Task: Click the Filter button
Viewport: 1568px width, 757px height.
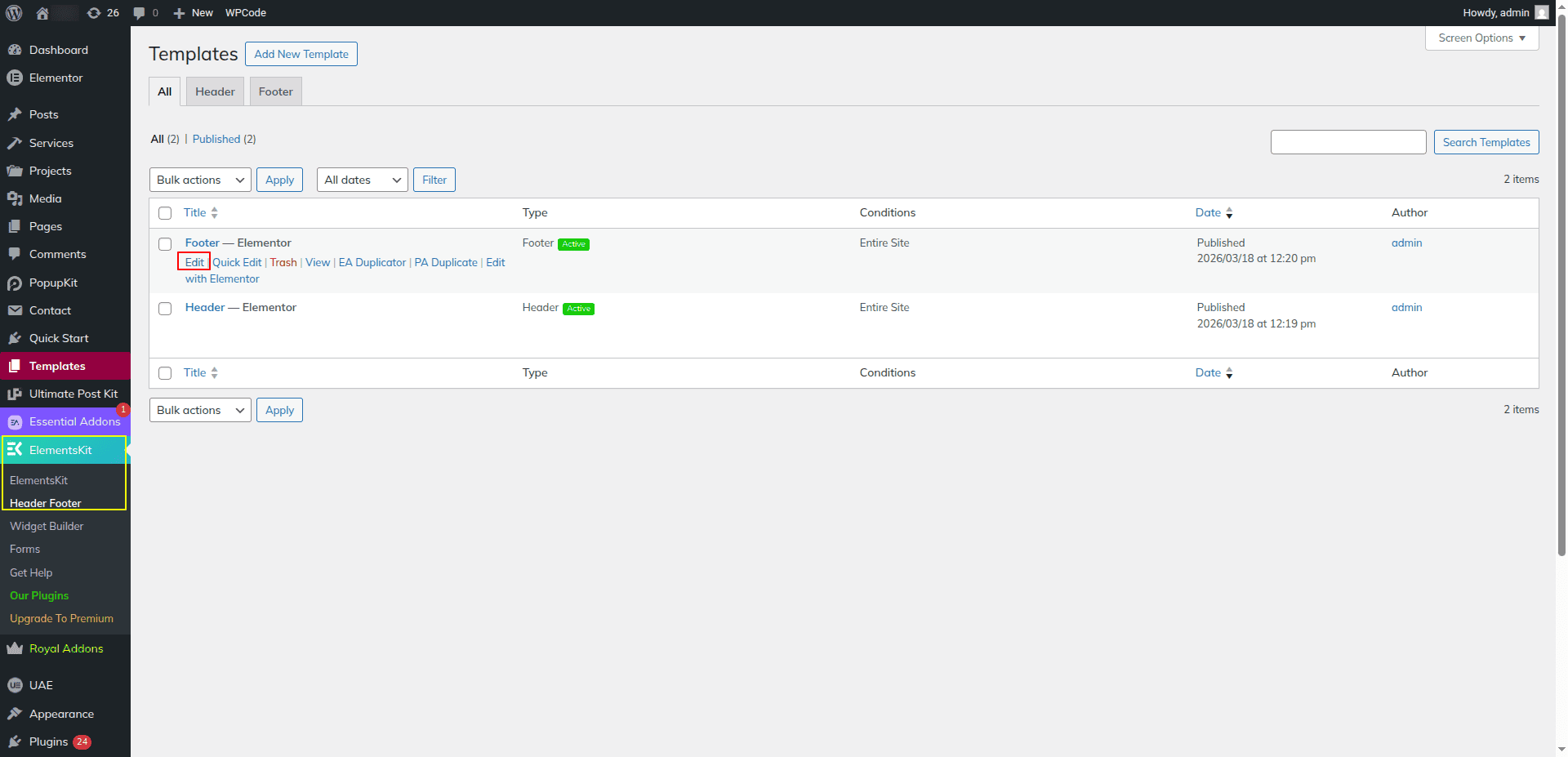Action: (434, 180)
